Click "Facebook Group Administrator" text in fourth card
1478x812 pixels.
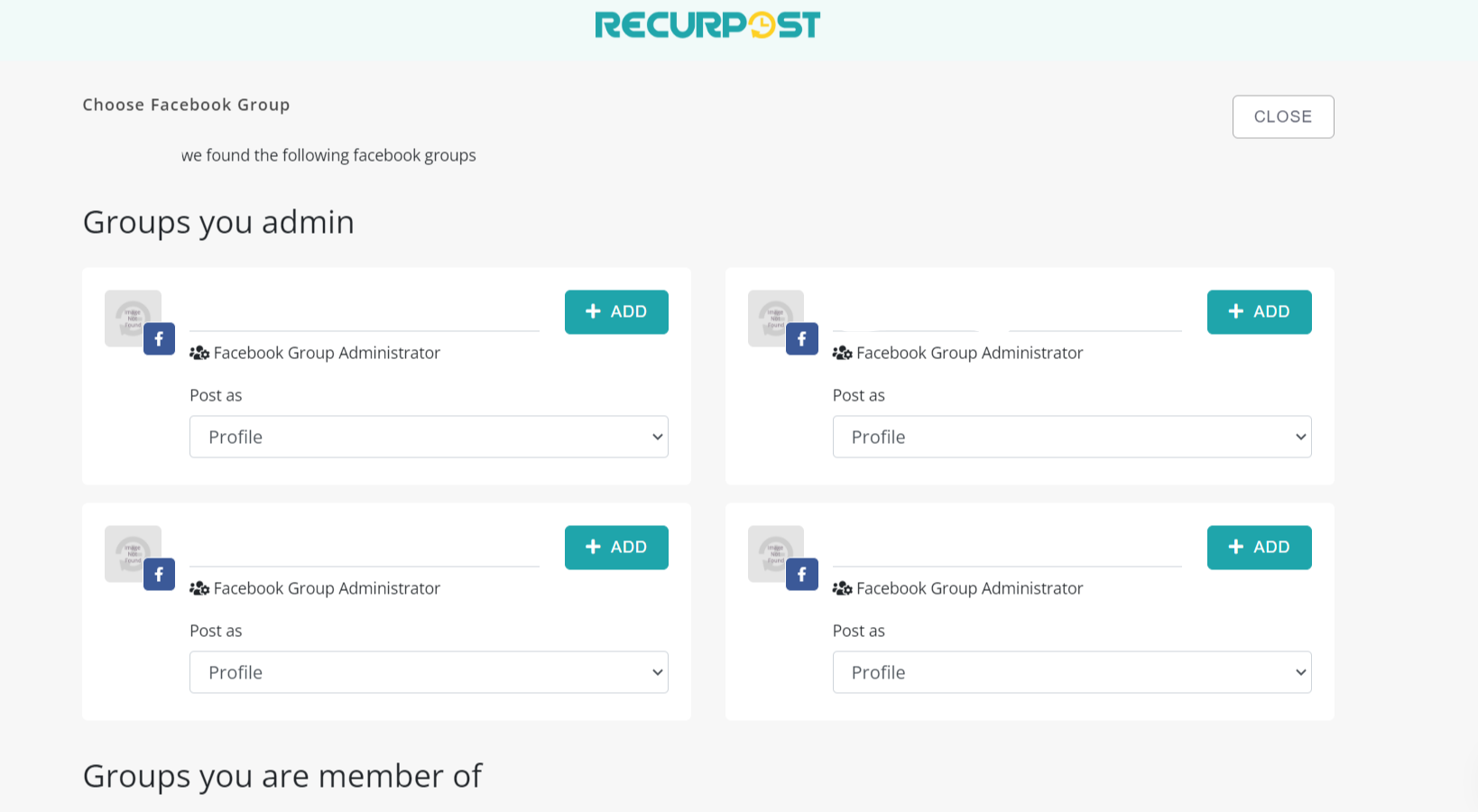(x=970, y=588)
